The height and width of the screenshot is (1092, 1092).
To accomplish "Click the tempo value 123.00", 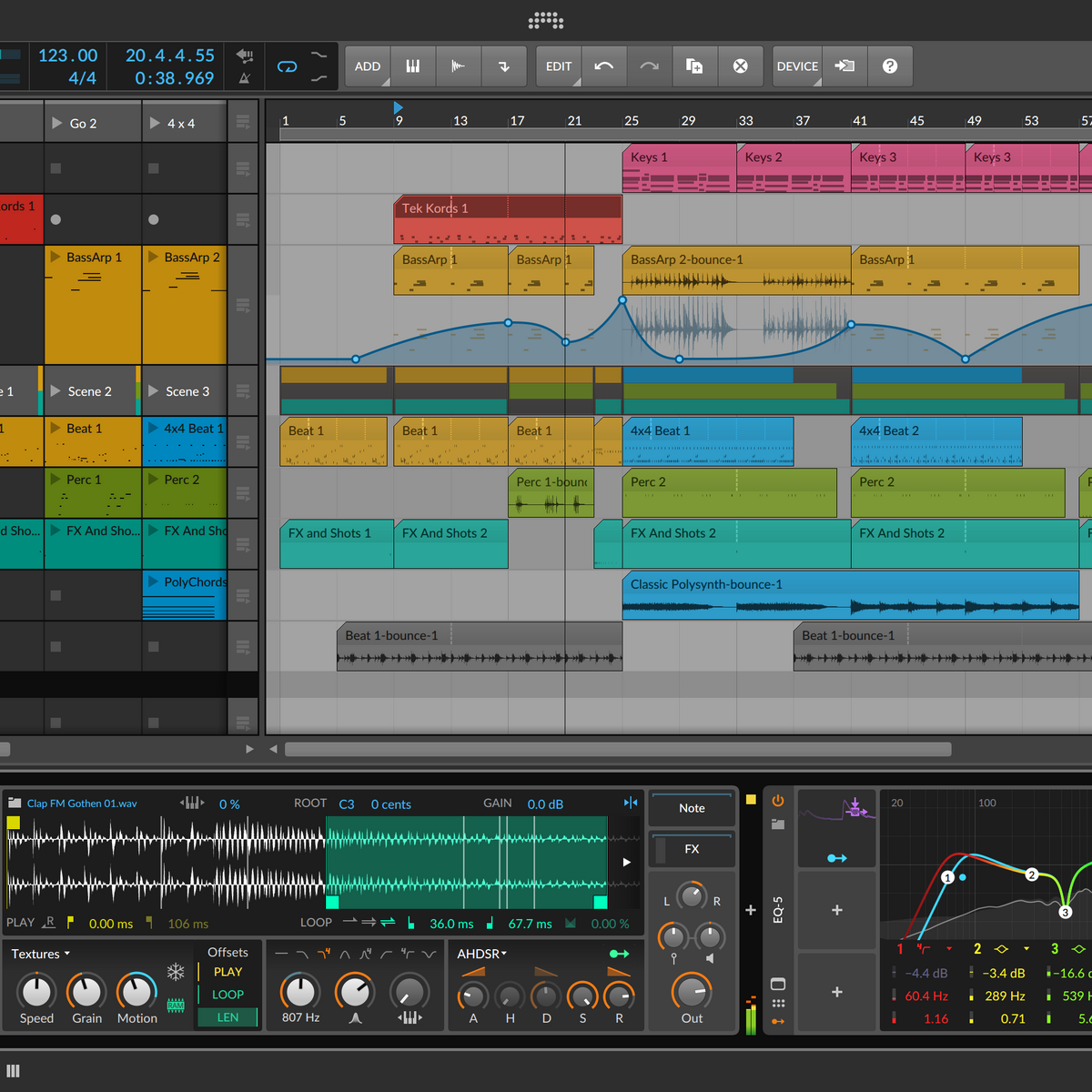I will point(68,56).
